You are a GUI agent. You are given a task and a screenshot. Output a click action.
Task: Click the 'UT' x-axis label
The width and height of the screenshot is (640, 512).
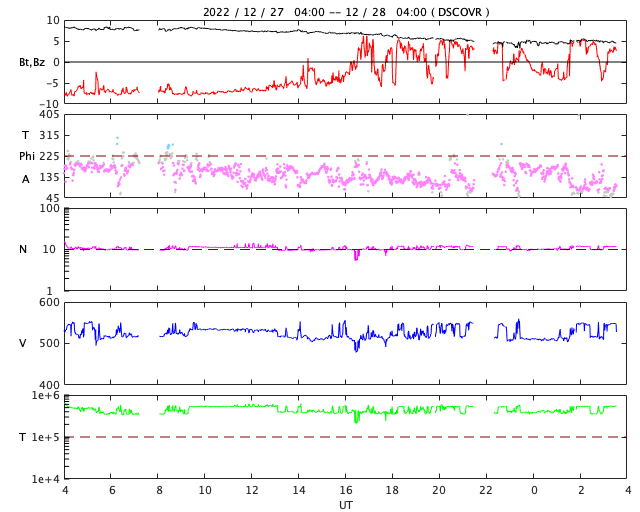pos(345,505)
